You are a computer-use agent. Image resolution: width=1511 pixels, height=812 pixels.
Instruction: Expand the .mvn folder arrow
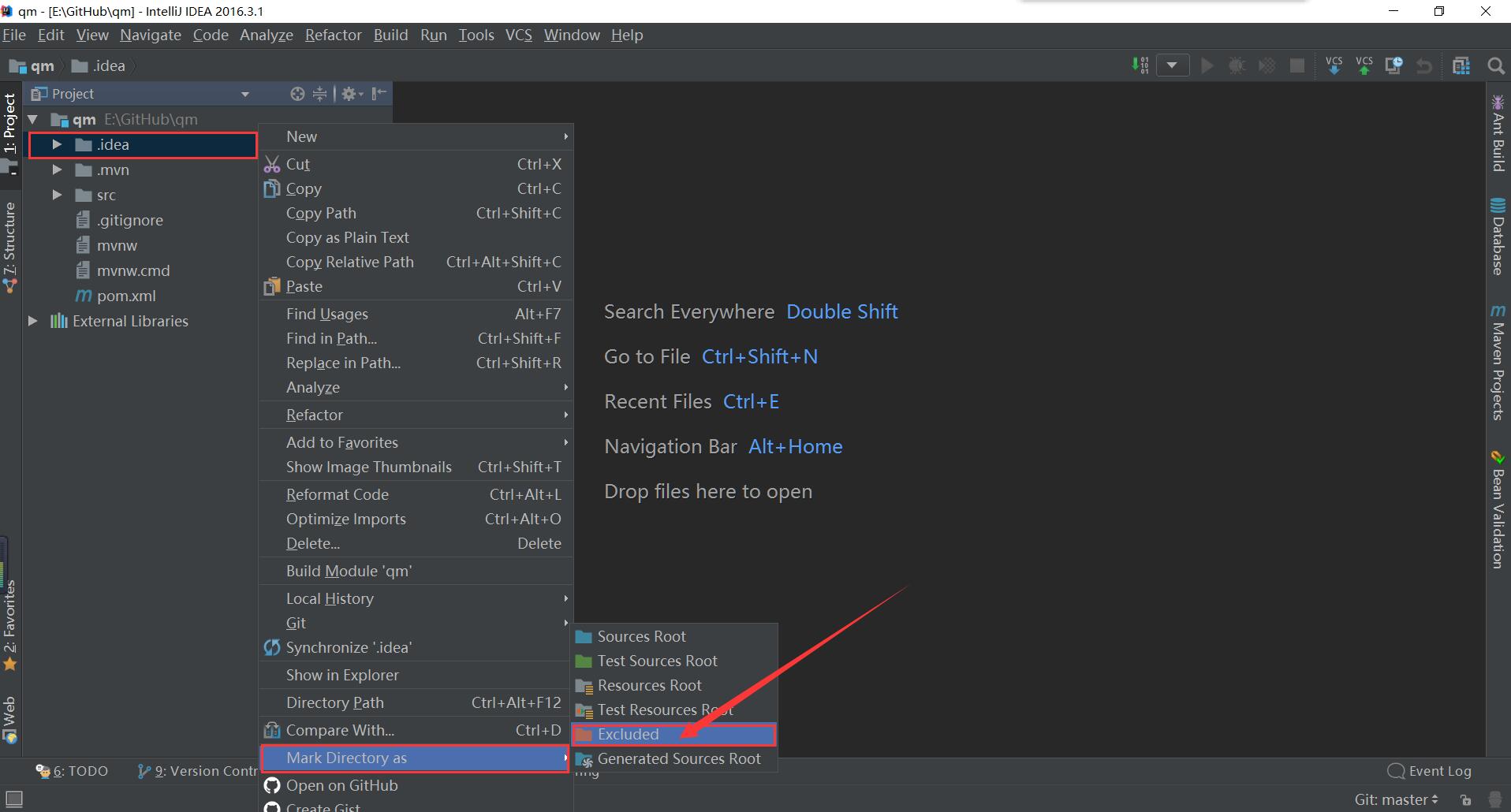57,170
